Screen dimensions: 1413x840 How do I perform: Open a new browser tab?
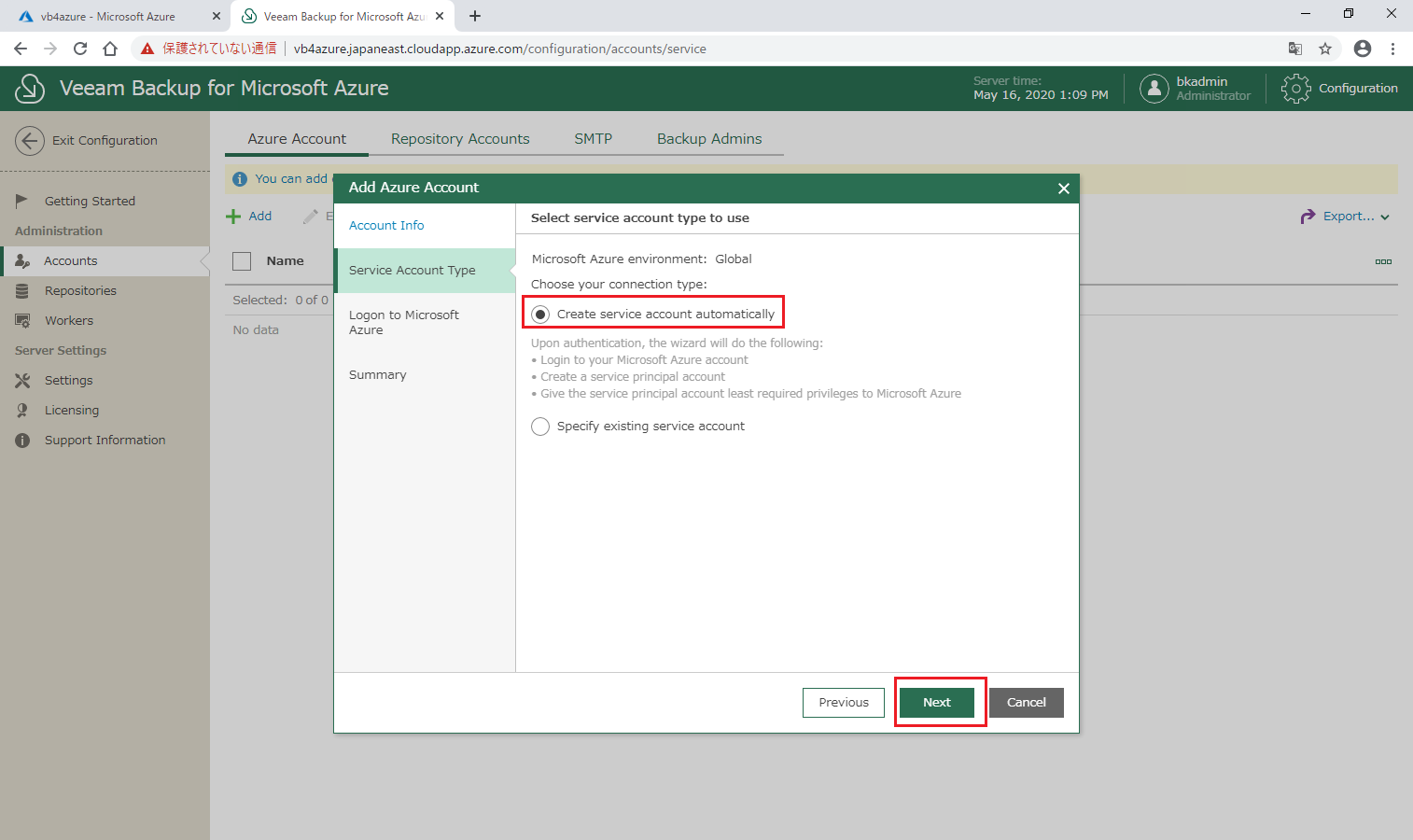[x=475, y=16]
